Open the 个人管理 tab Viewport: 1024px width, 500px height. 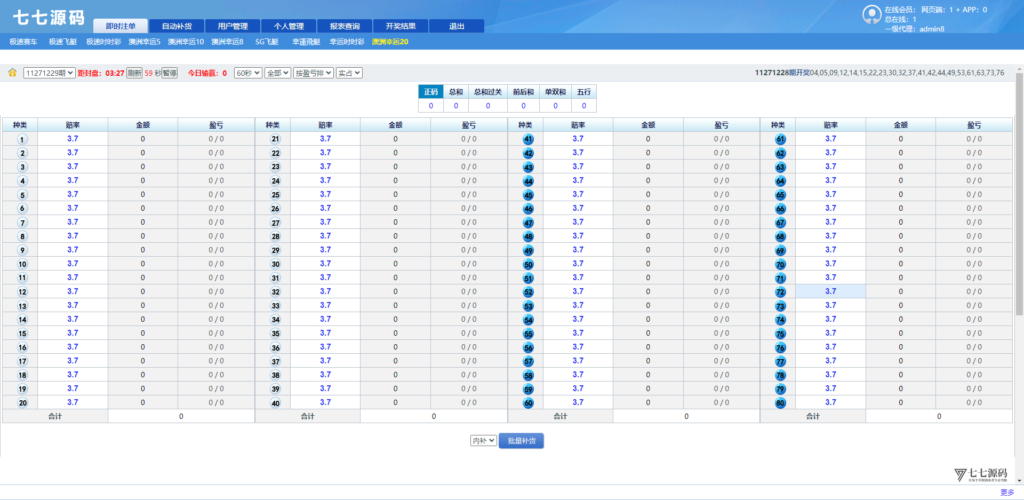[x=289, y=26]
